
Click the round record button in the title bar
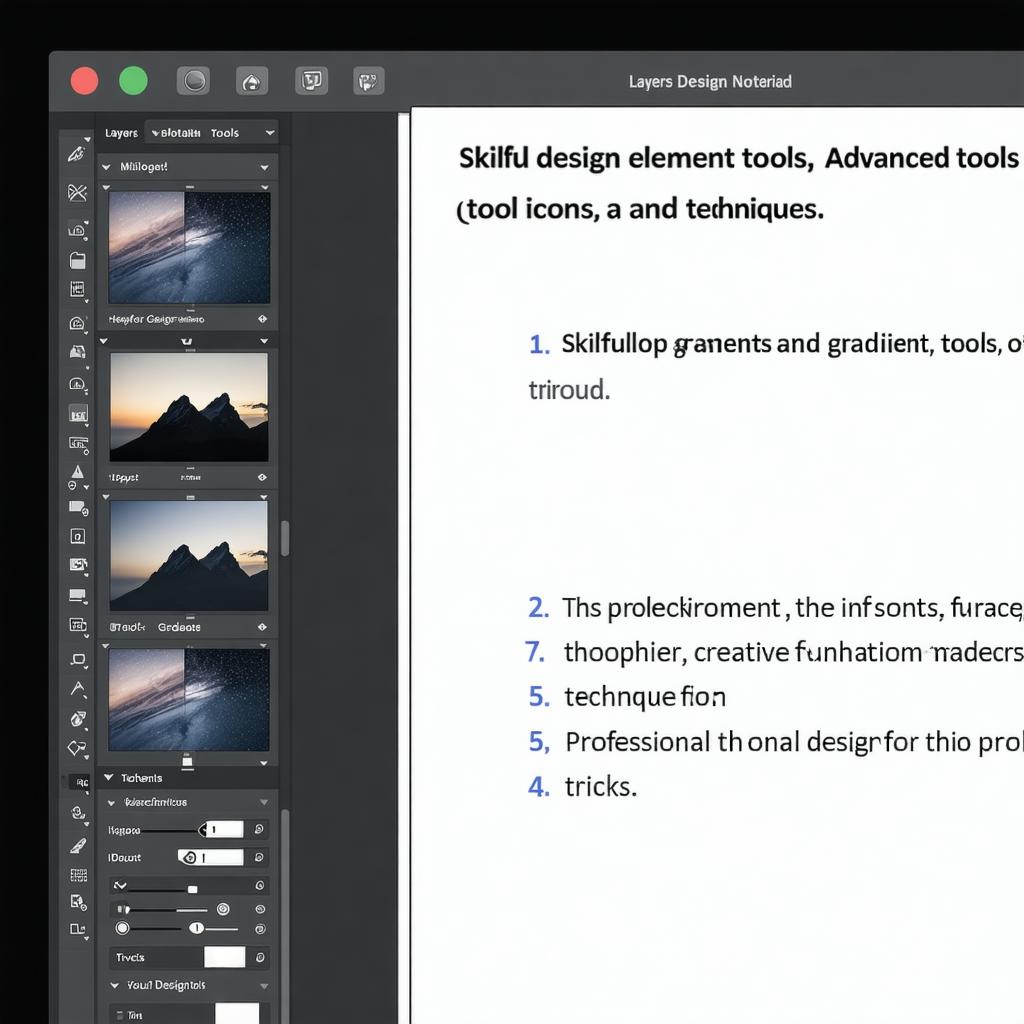193,81
